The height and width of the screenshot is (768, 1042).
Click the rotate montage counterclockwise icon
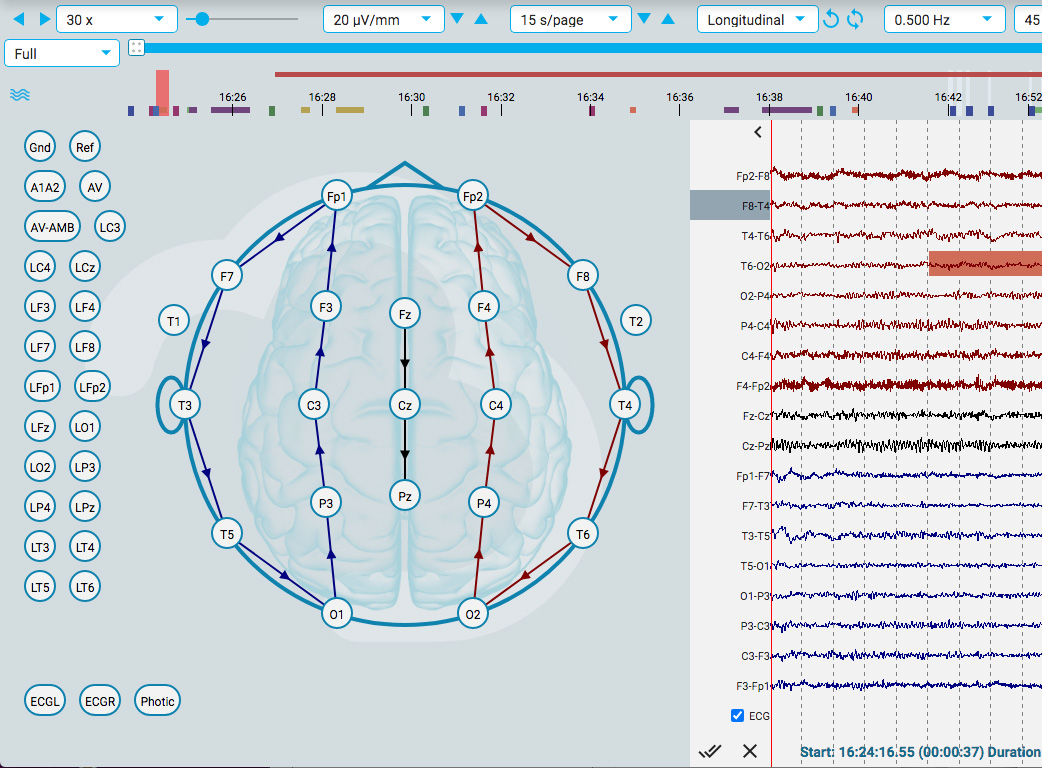pos(831,19)
